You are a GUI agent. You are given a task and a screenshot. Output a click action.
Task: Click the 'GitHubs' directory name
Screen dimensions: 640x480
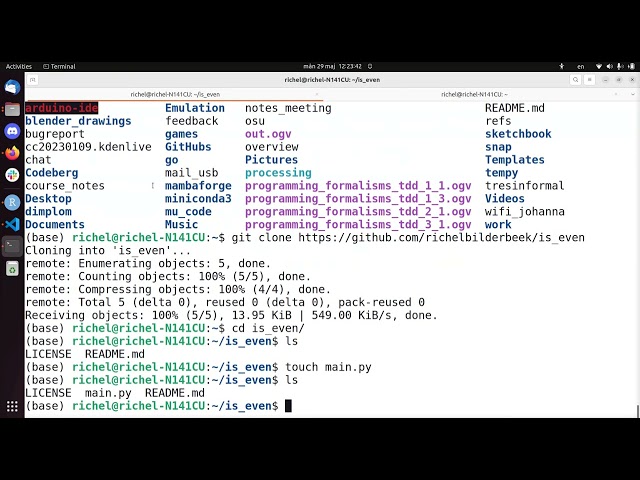pyautogui.click(x=188, y=147)
